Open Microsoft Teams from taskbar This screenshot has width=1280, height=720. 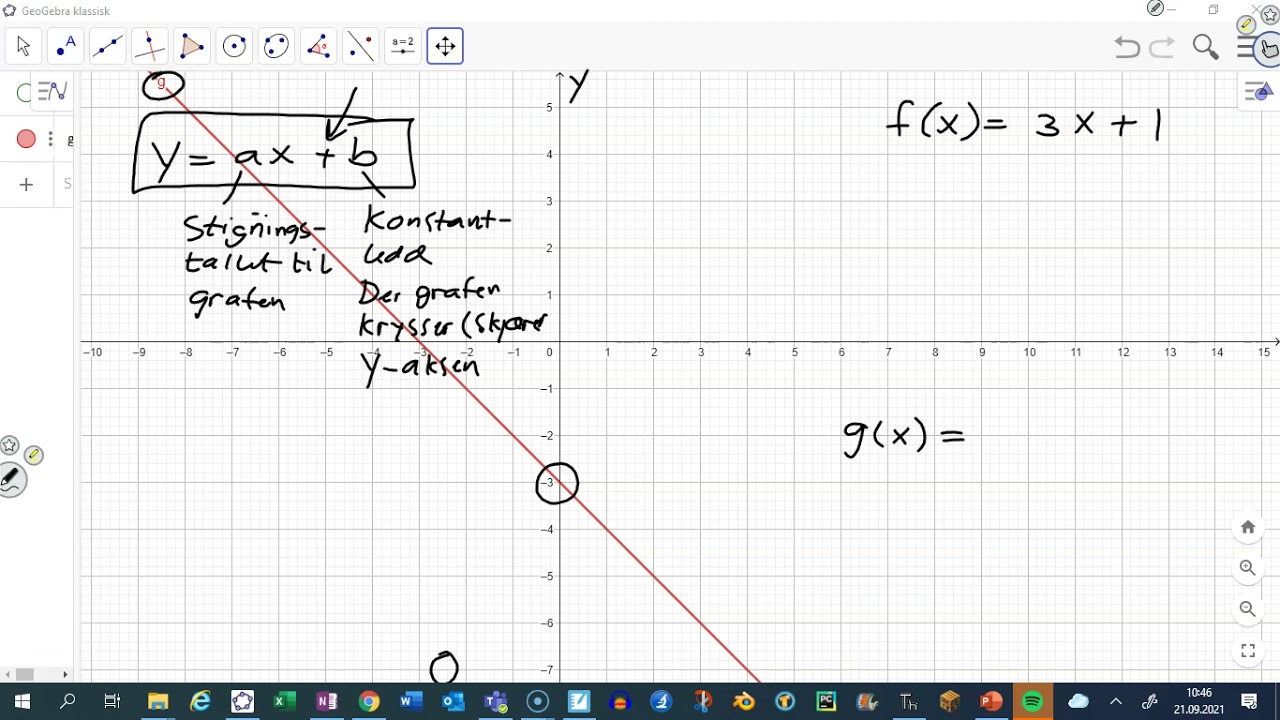click(x=496, y=701)
